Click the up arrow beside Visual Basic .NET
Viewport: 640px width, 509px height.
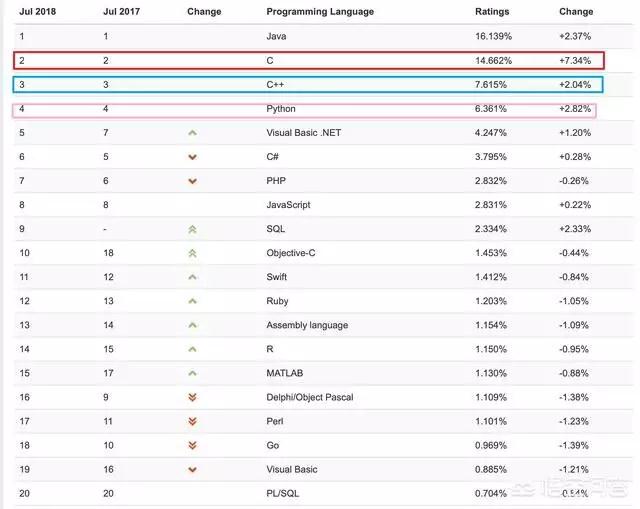[193, 133]
